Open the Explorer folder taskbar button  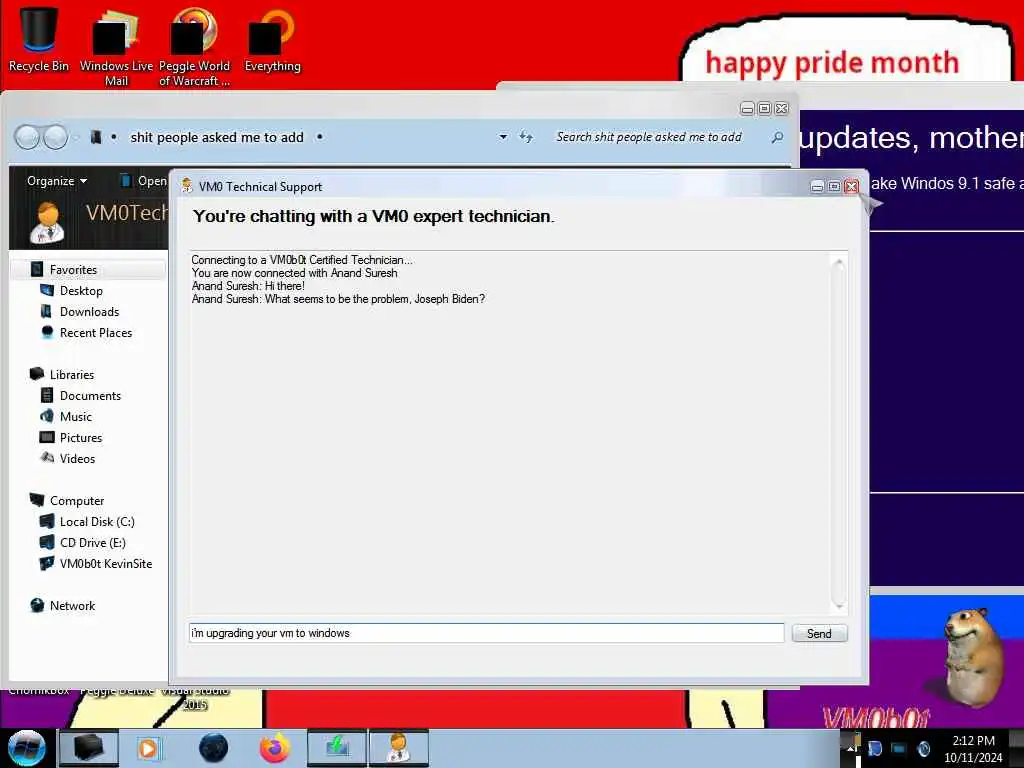click(89, 748)
